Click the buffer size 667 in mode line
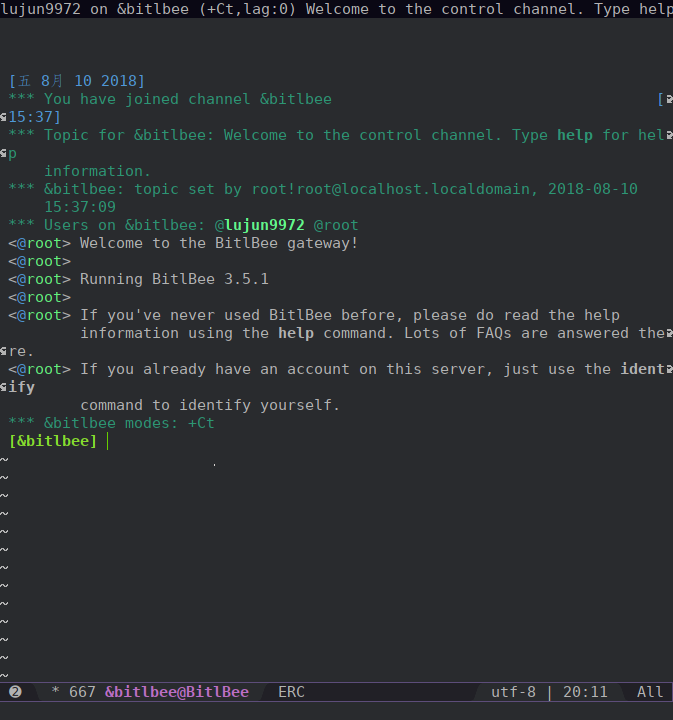 click(x=82, y=692)
